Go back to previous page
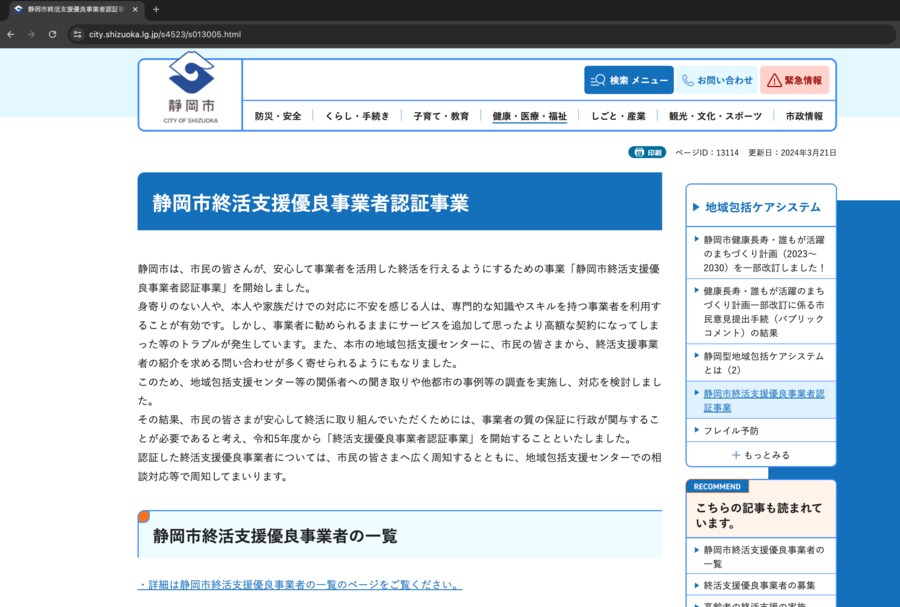This screenshot has width=900, height=607. (11, 34)
